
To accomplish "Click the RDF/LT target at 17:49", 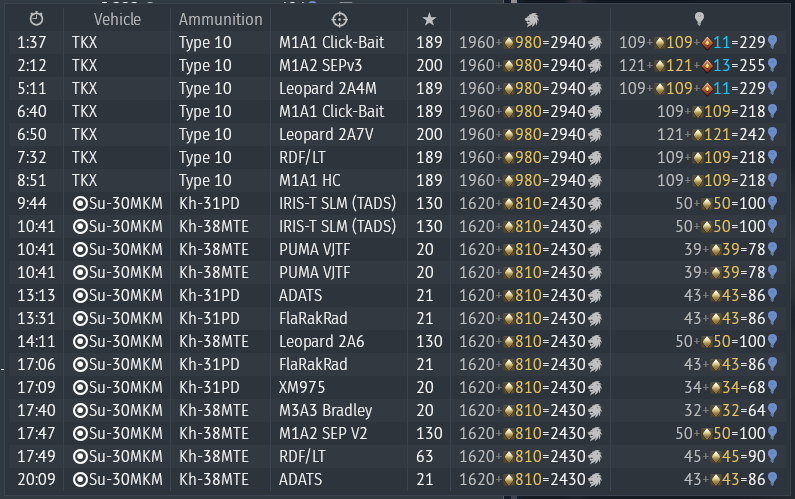I will tap(302, 456).
